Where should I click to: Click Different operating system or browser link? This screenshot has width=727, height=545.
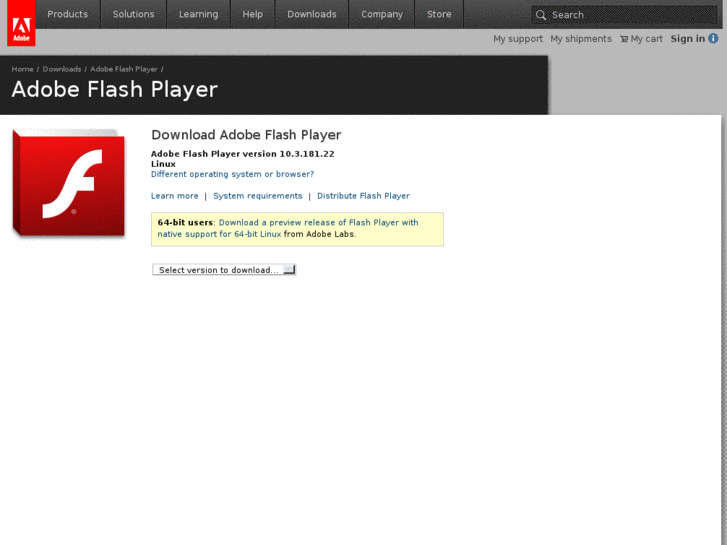[x=232, y=174]
